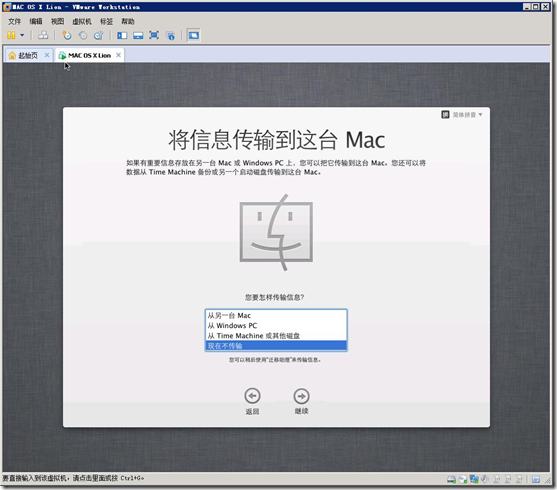Screen dimensions: 557x490
Task: Click the VMware Workstation title bar icon
Action: (x=7, y=7)
